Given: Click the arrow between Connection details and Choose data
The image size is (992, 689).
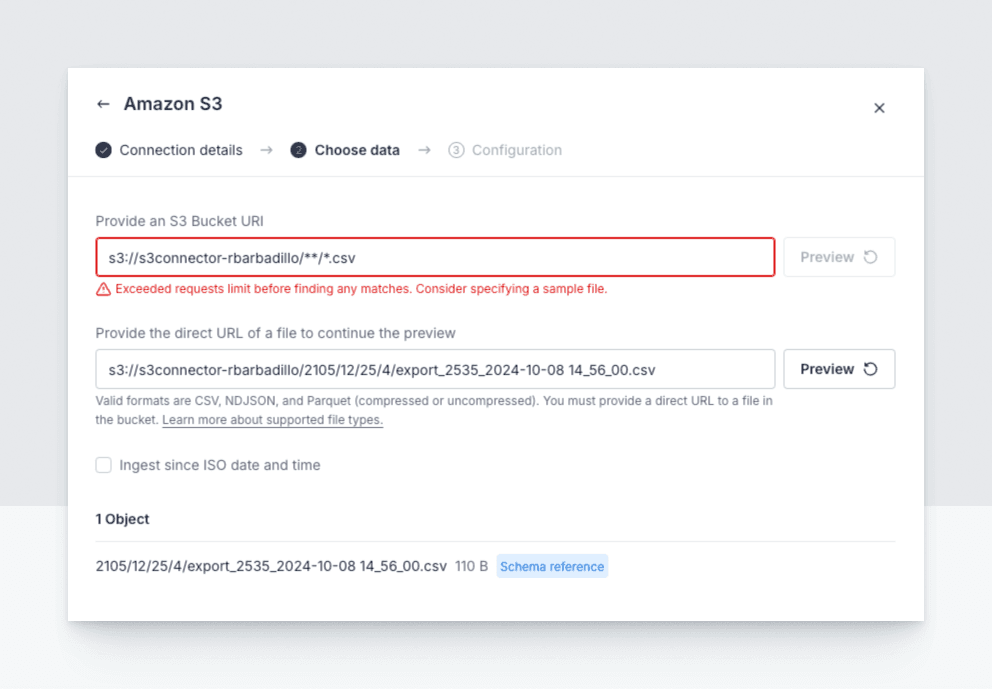Looking at the screenshot, I should 266,150.
